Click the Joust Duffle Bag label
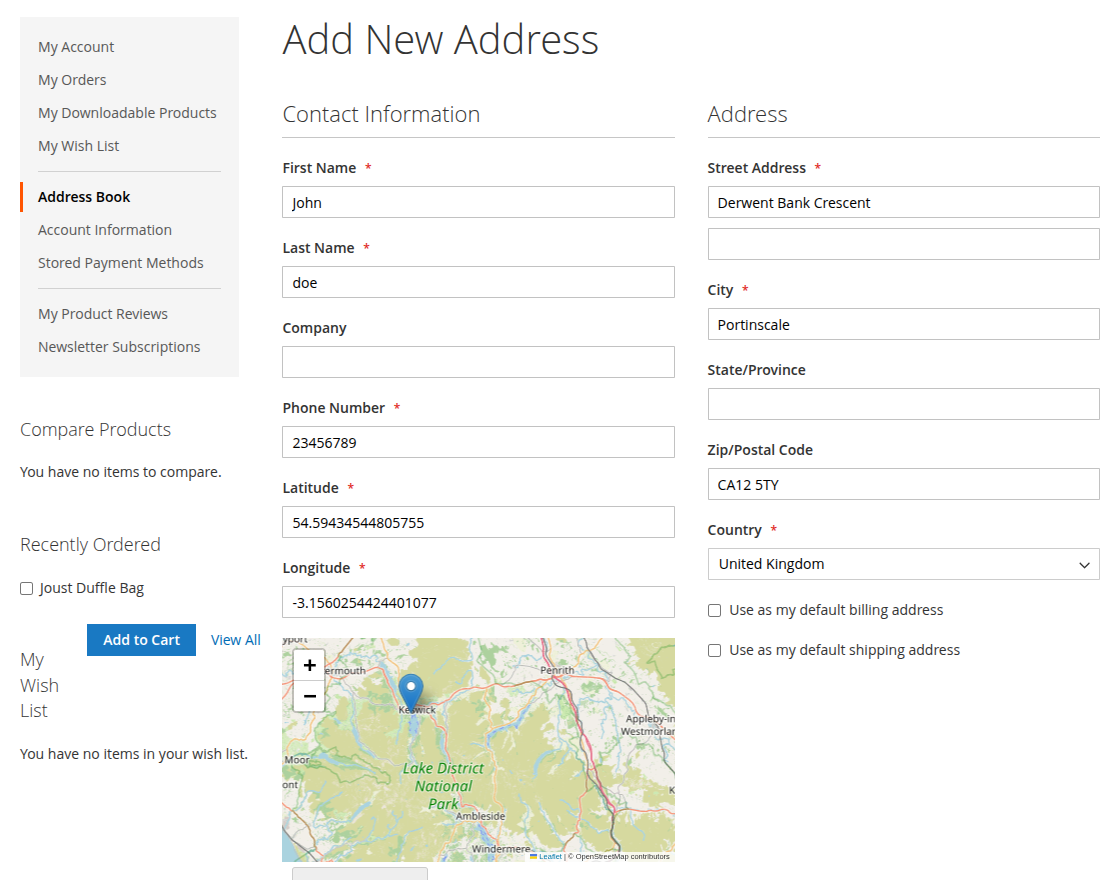 91,589
